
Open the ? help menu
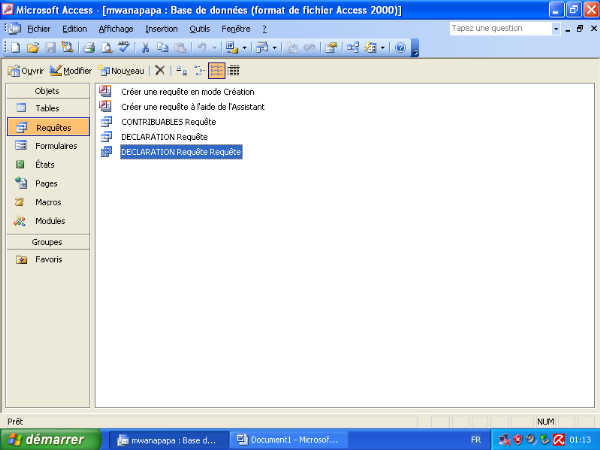(x=264, y=29)
